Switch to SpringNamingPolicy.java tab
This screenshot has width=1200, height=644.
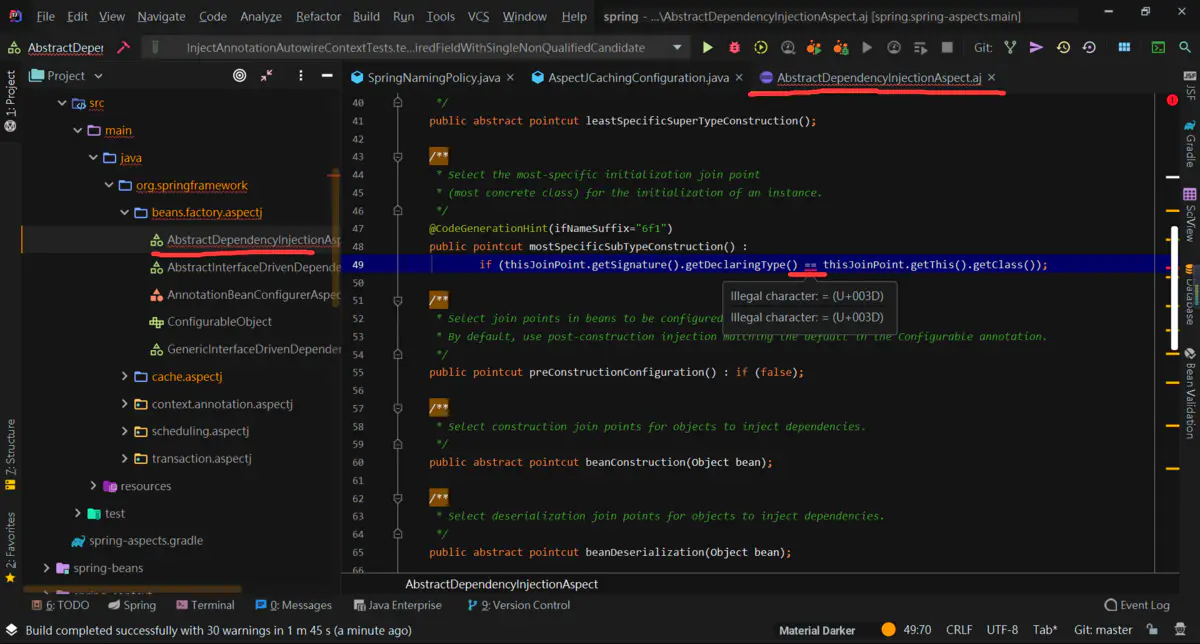tap(433, 78)
